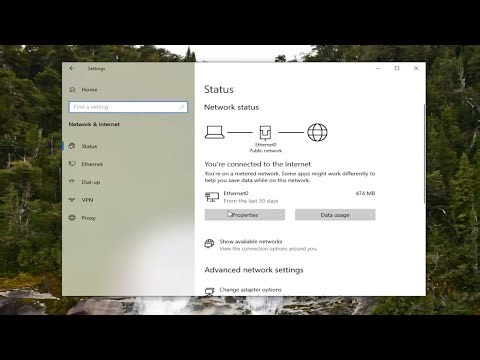Click the Show available networks globe icon
The height and width of the screenshot is (360, 480).
click(x=209, y=244)
